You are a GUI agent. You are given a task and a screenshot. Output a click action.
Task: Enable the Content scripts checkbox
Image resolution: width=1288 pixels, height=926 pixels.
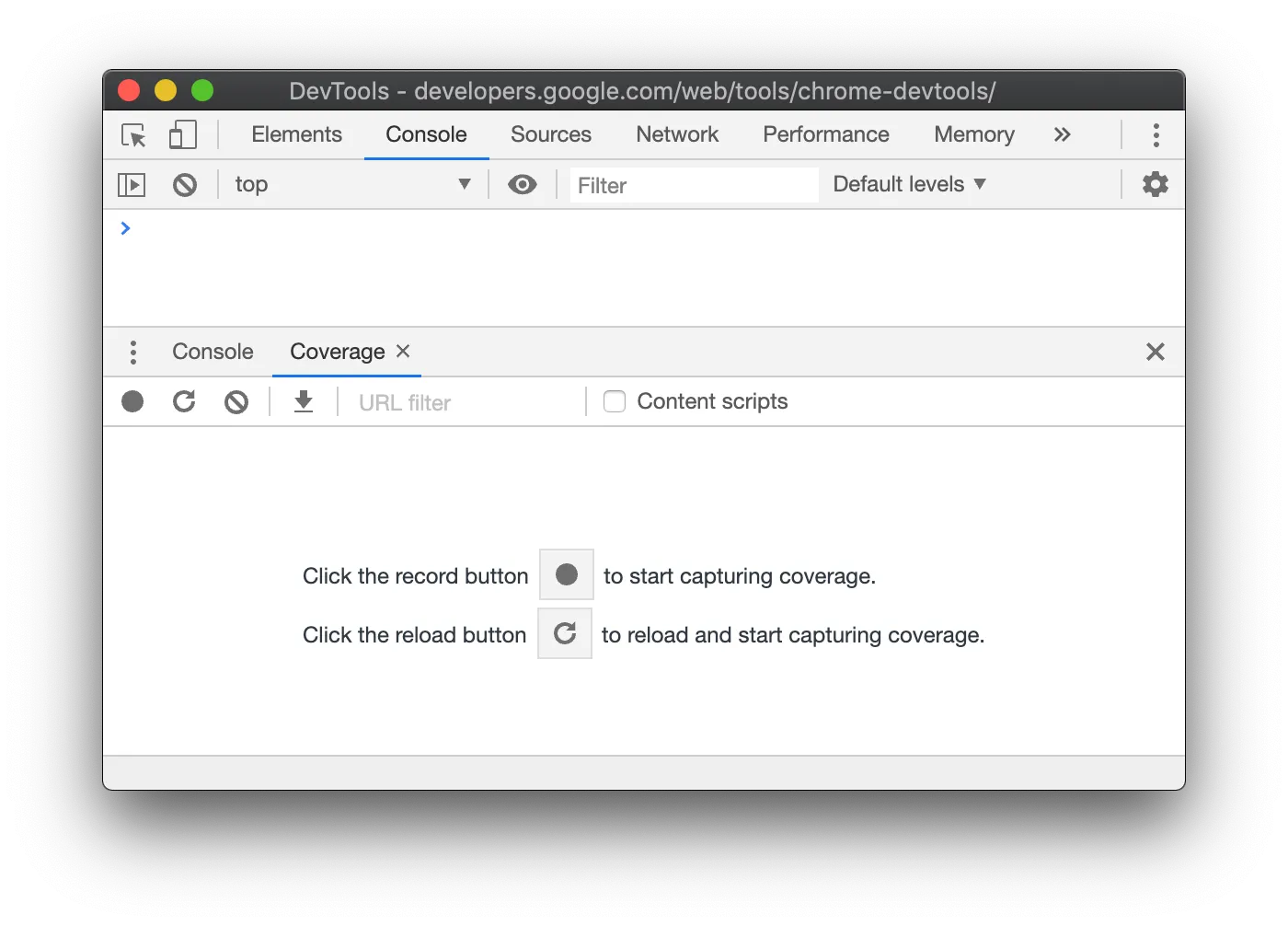coord(614,401)
